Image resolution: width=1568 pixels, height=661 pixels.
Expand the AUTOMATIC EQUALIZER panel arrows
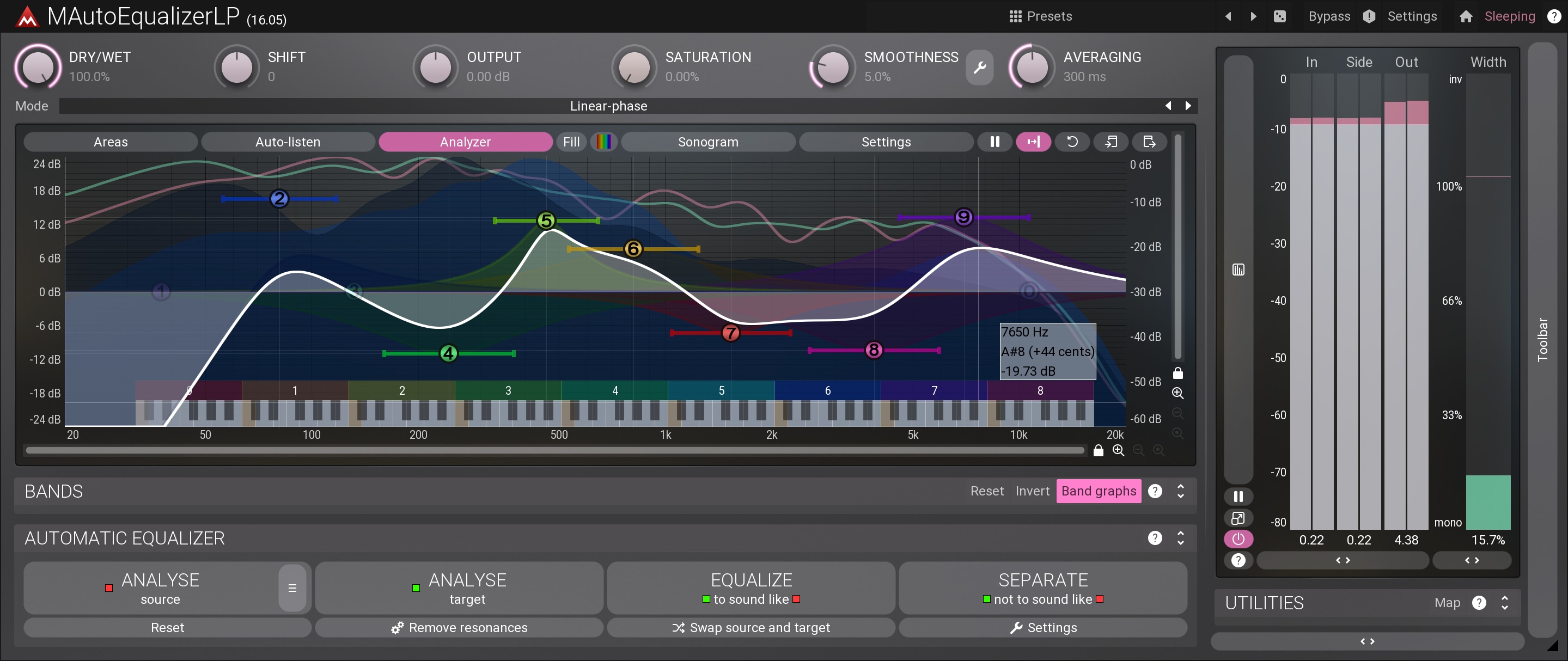point(1181,538)
